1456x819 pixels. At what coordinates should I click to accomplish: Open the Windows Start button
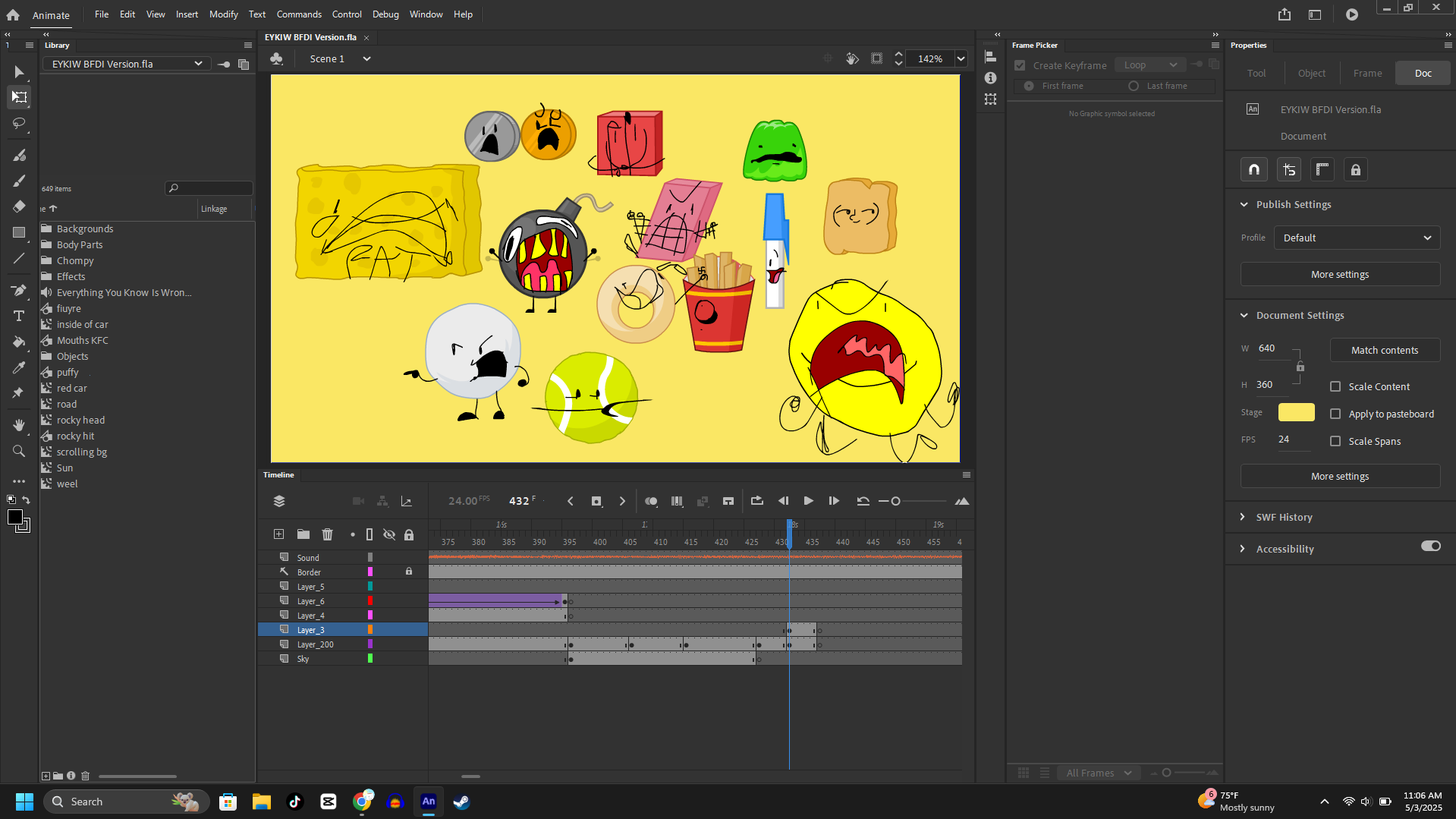tap(24, 802)
